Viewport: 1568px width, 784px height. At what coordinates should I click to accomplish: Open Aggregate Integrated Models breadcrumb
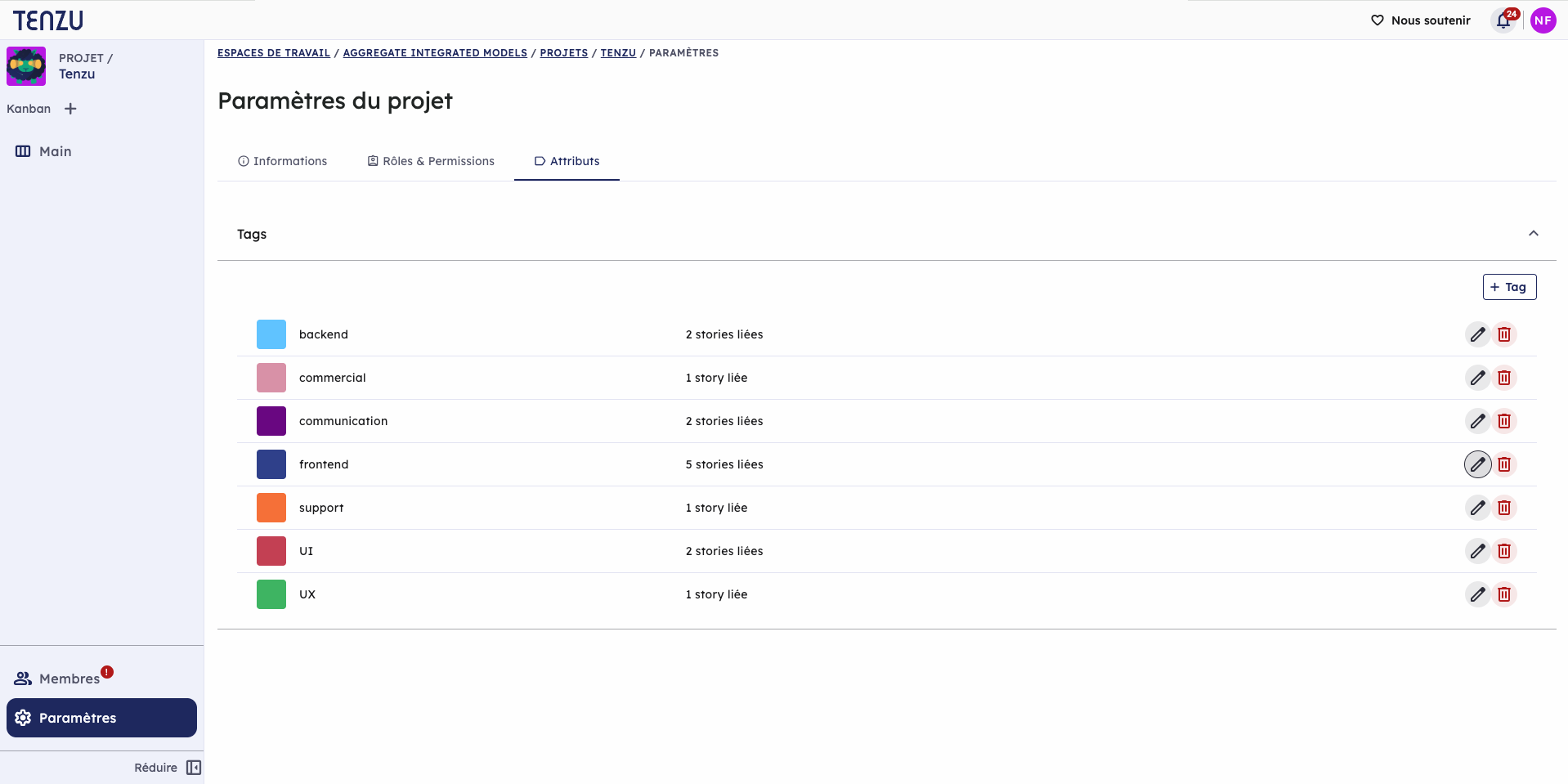click(435, 53)
